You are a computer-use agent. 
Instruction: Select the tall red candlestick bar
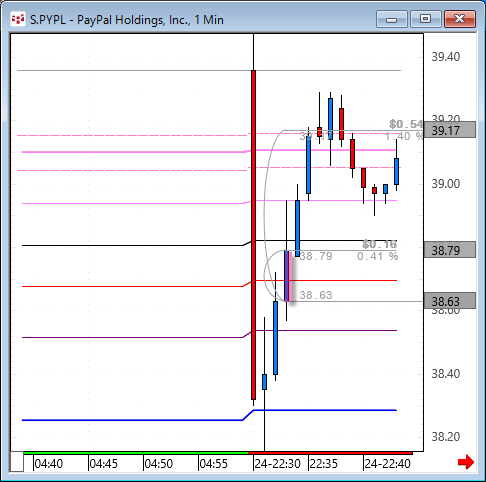[253, 235]
